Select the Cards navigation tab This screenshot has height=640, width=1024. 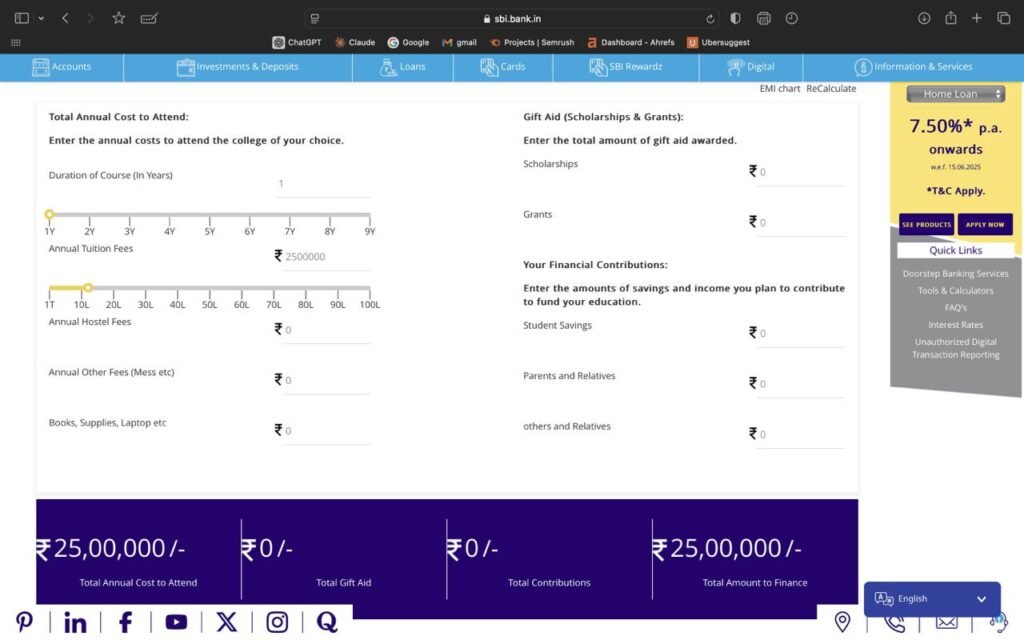(x=503, y=68)
